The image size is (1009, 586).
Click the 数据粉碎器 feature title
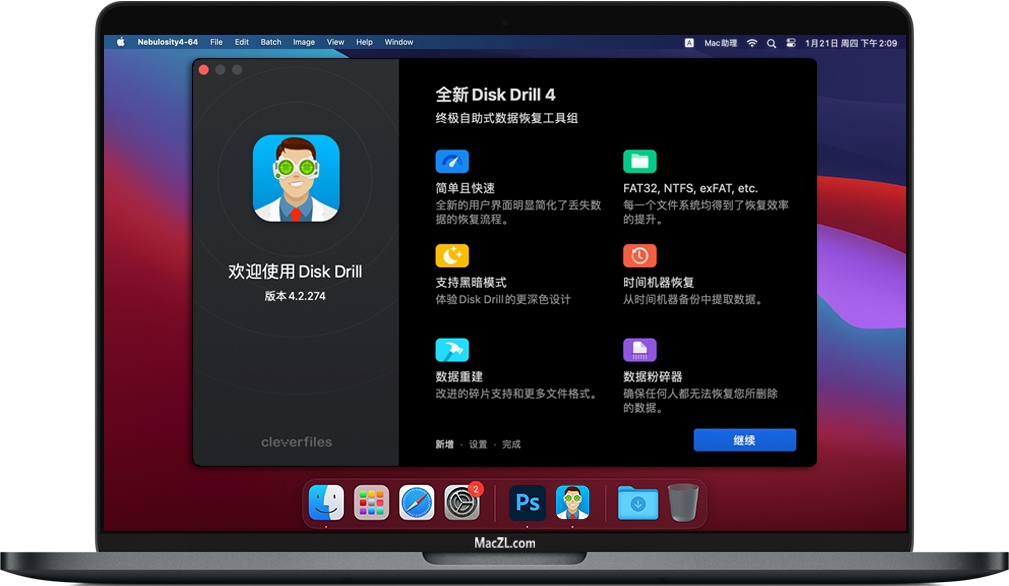[653, 377]
